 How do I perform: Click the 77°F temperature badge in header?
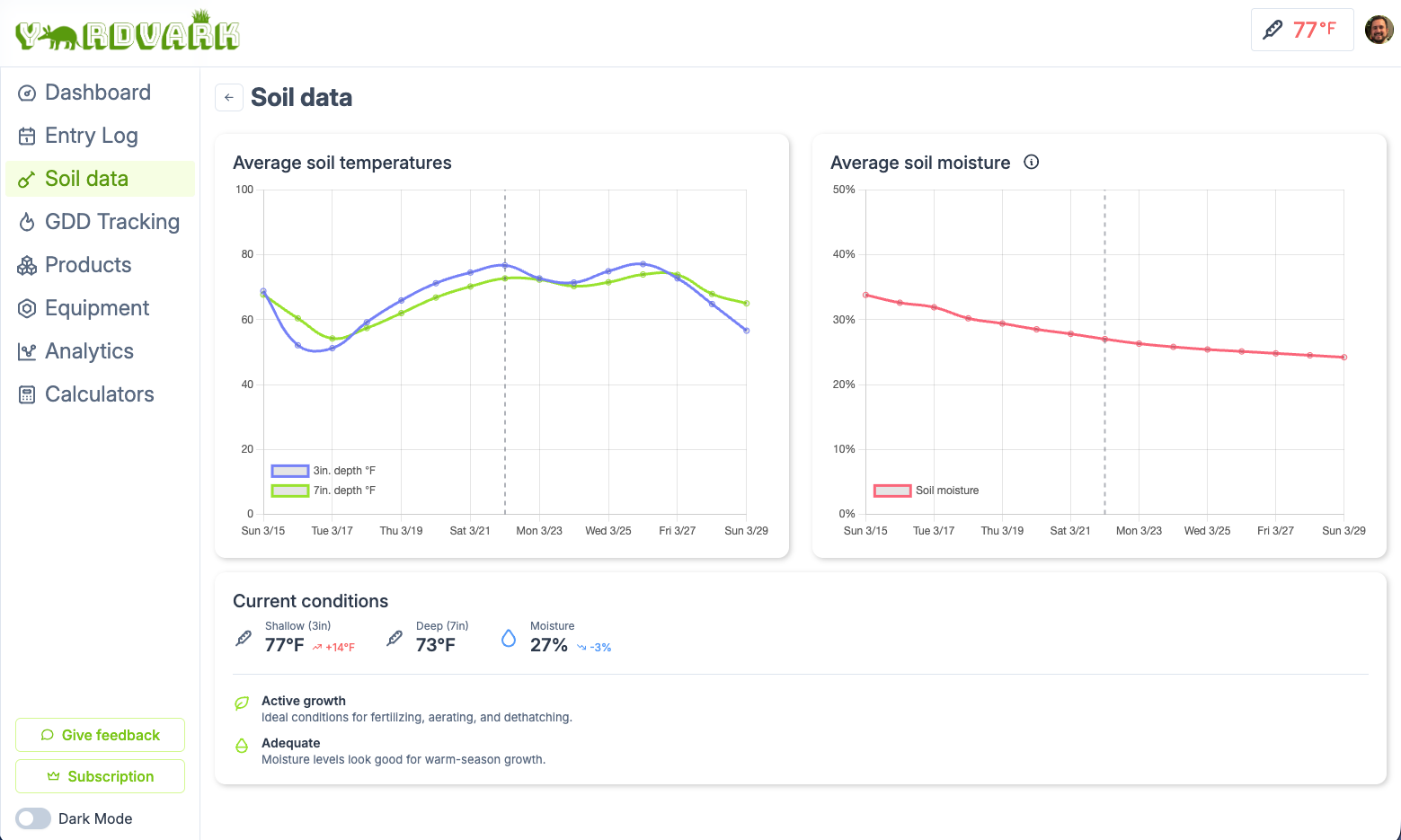coord(1301,30)
